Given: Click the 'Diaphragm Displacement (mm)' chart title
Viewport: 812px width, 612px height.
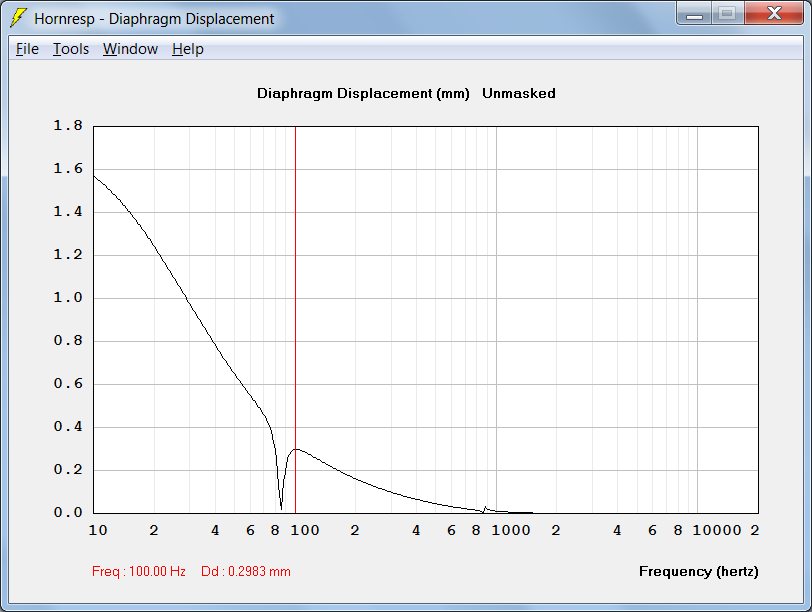Looking at the screenshot, I should pos(363,94).
